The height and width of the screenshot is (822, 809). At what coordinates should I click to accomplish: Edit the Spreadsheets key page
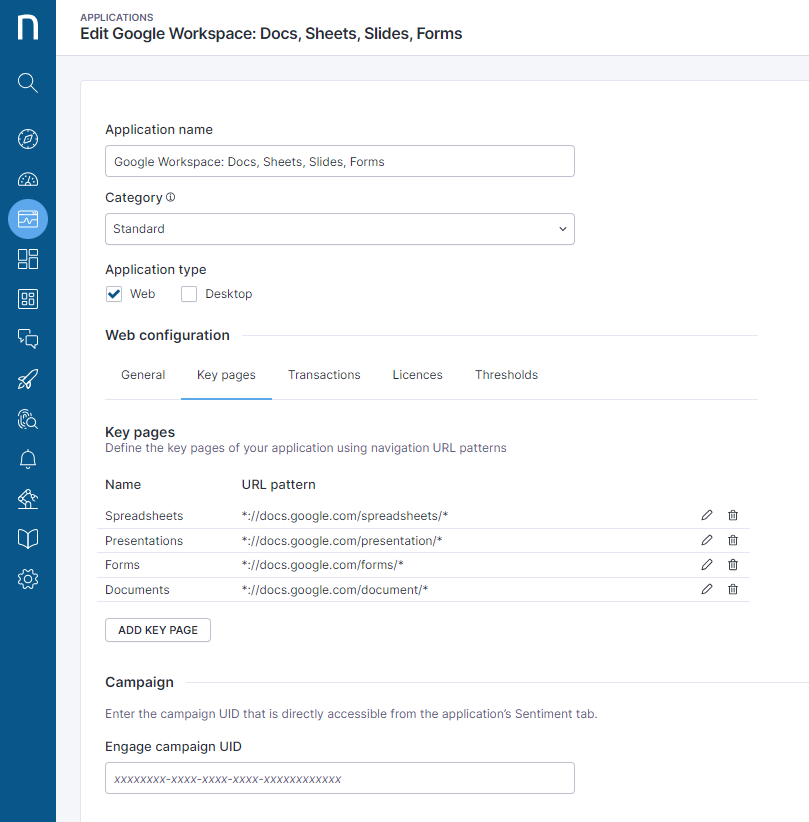coord(707,515)
